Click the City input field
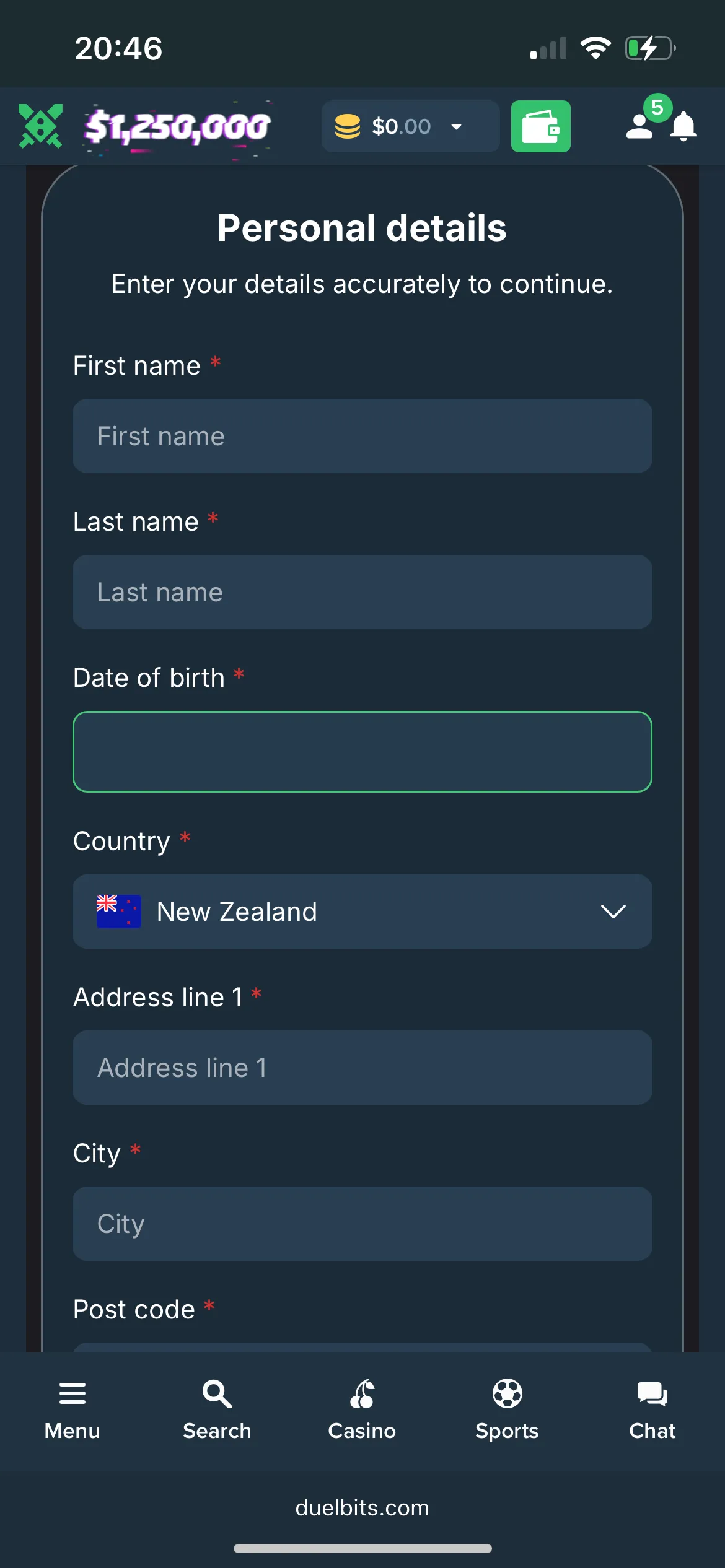Viewport: 725px width, 1568px height. click(x=362, y=1224)
